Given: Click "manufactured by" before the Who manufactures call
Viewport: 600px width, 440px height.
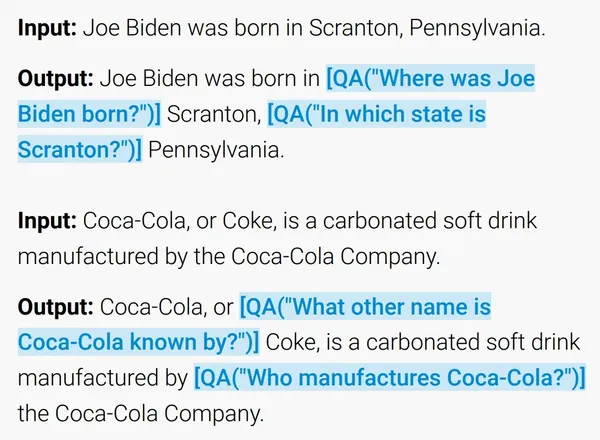Looking at the screenshot, I should point(103,378).
